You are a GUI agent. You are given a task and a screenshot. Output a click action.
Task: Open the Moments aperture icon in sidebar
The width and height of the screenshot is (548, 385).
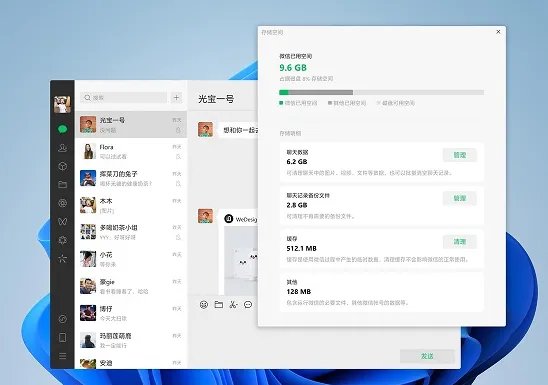click(63, 203)
